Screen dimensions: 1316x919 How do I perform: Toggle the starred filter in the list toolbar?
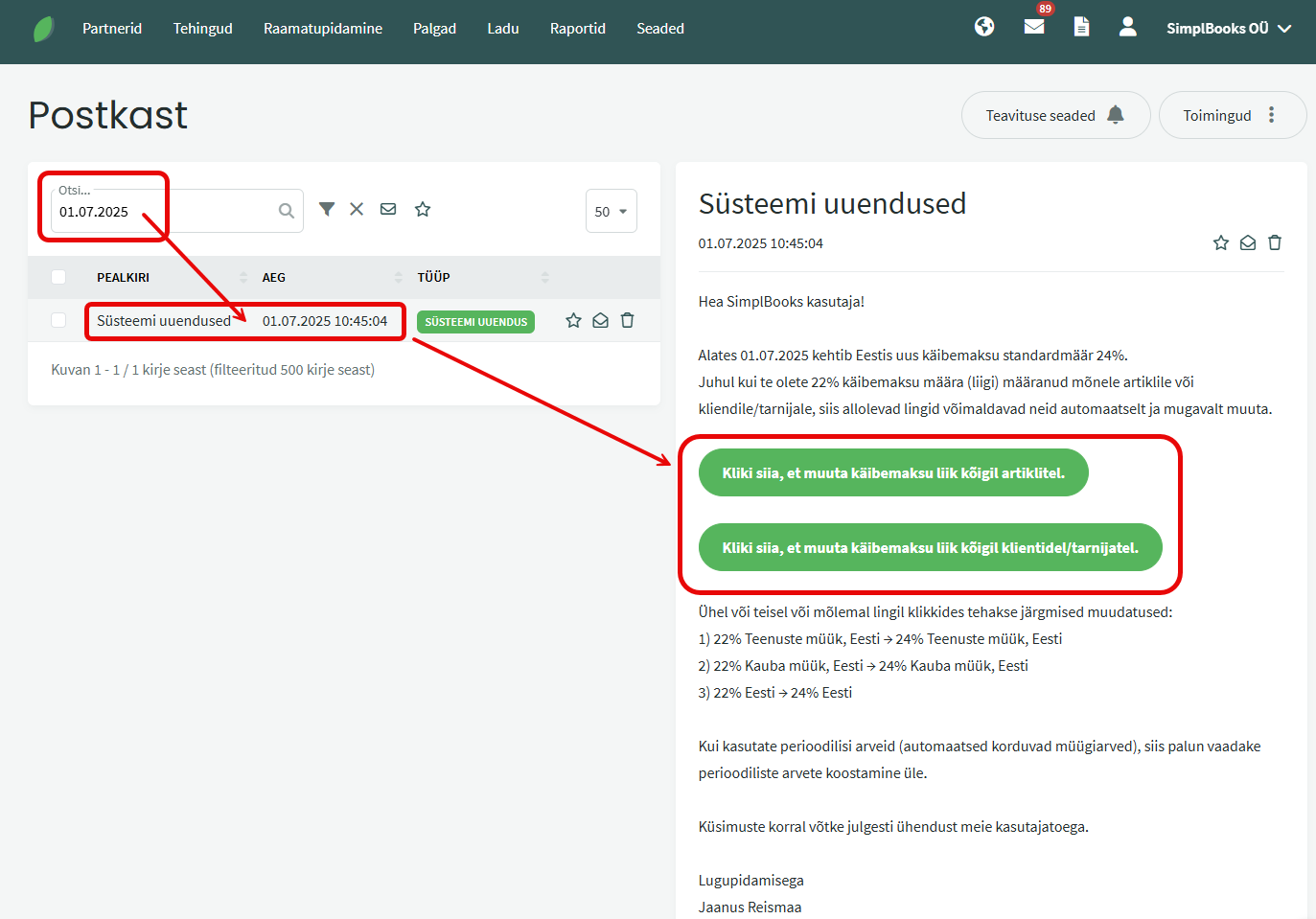(x=423, y=209)
